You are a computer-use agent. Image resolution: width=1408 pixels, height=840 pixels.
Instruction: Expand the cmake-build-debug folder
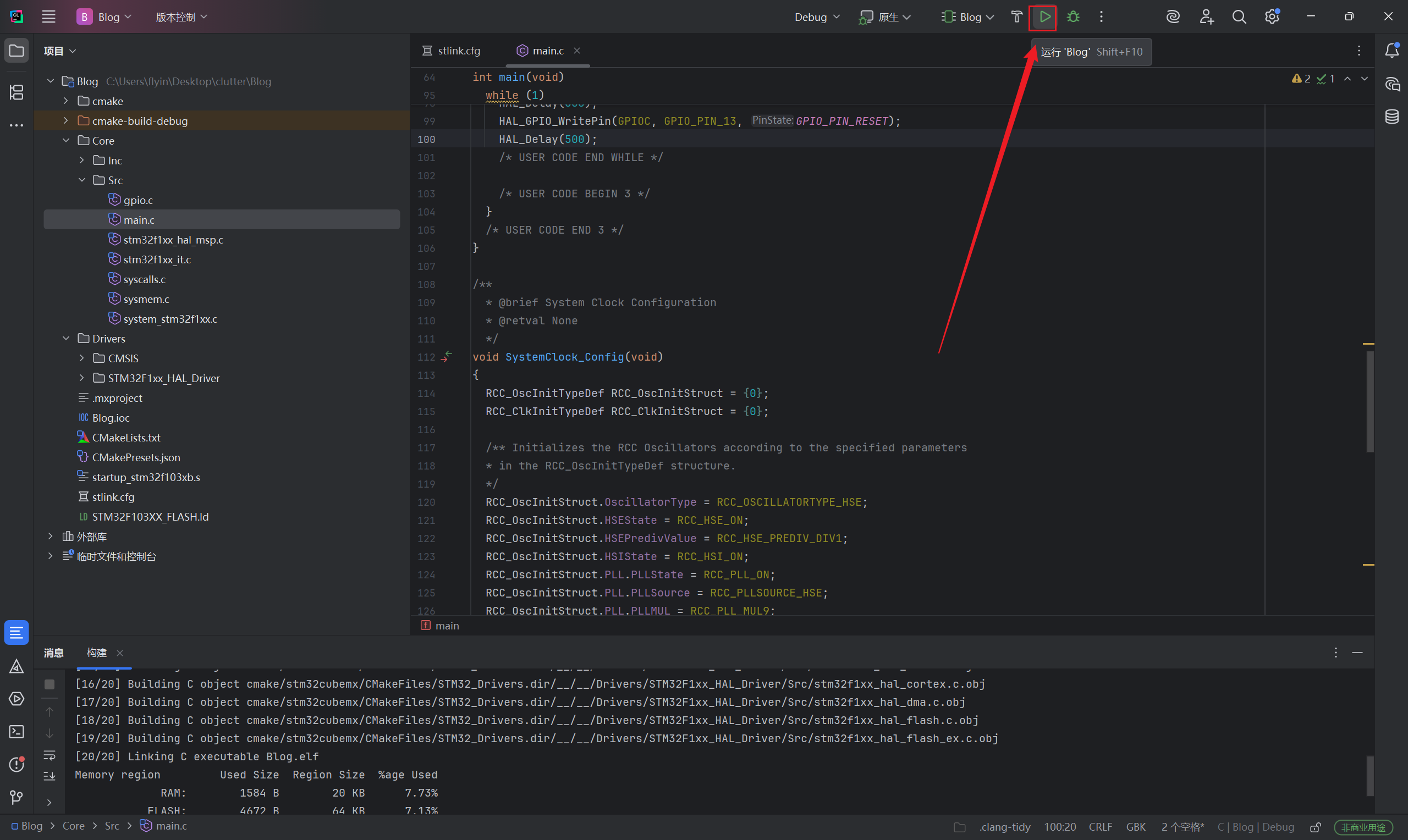click(65, 120)
